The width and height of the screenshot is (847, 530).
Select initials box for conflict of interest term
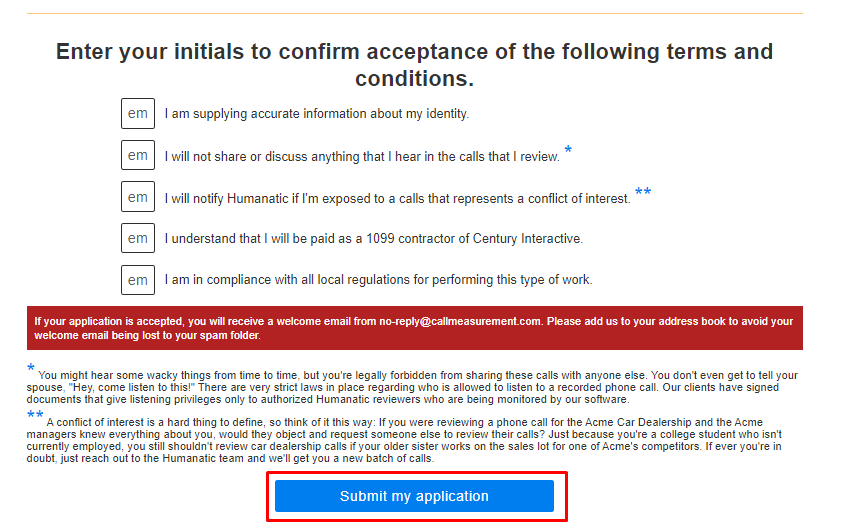138,197
